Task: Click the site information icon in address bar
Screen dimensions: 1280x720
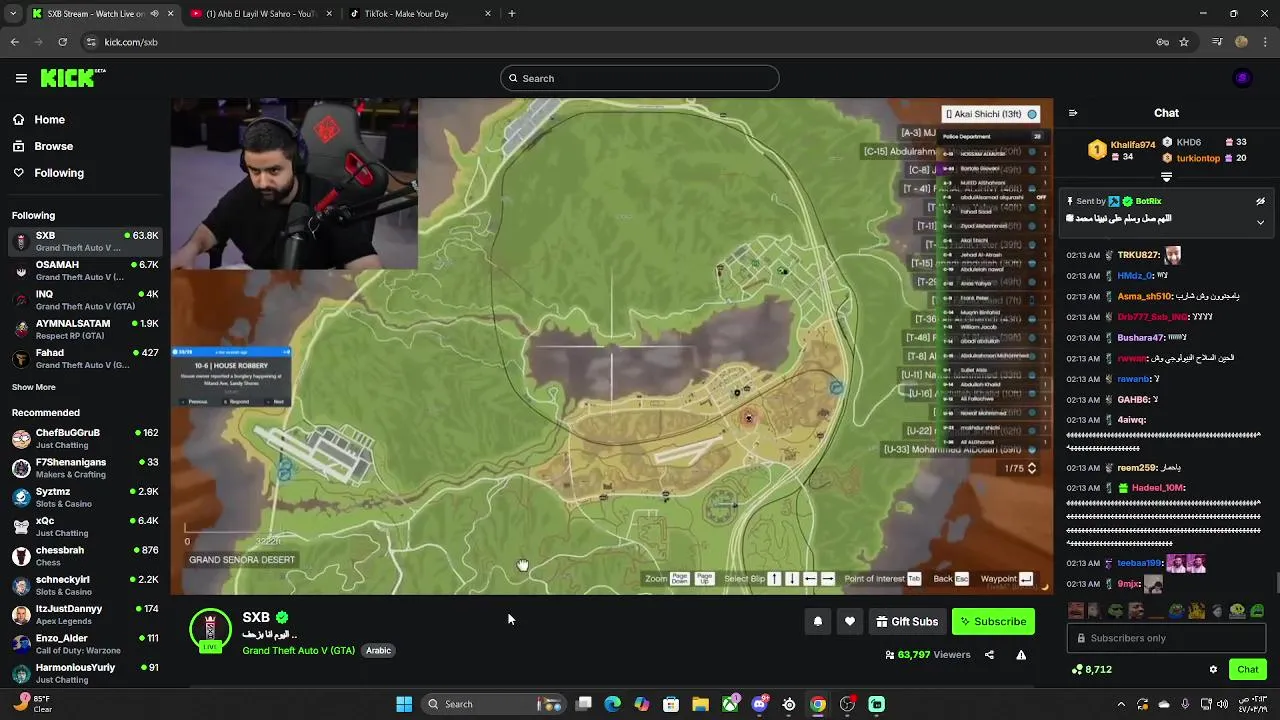Action: 91,42
